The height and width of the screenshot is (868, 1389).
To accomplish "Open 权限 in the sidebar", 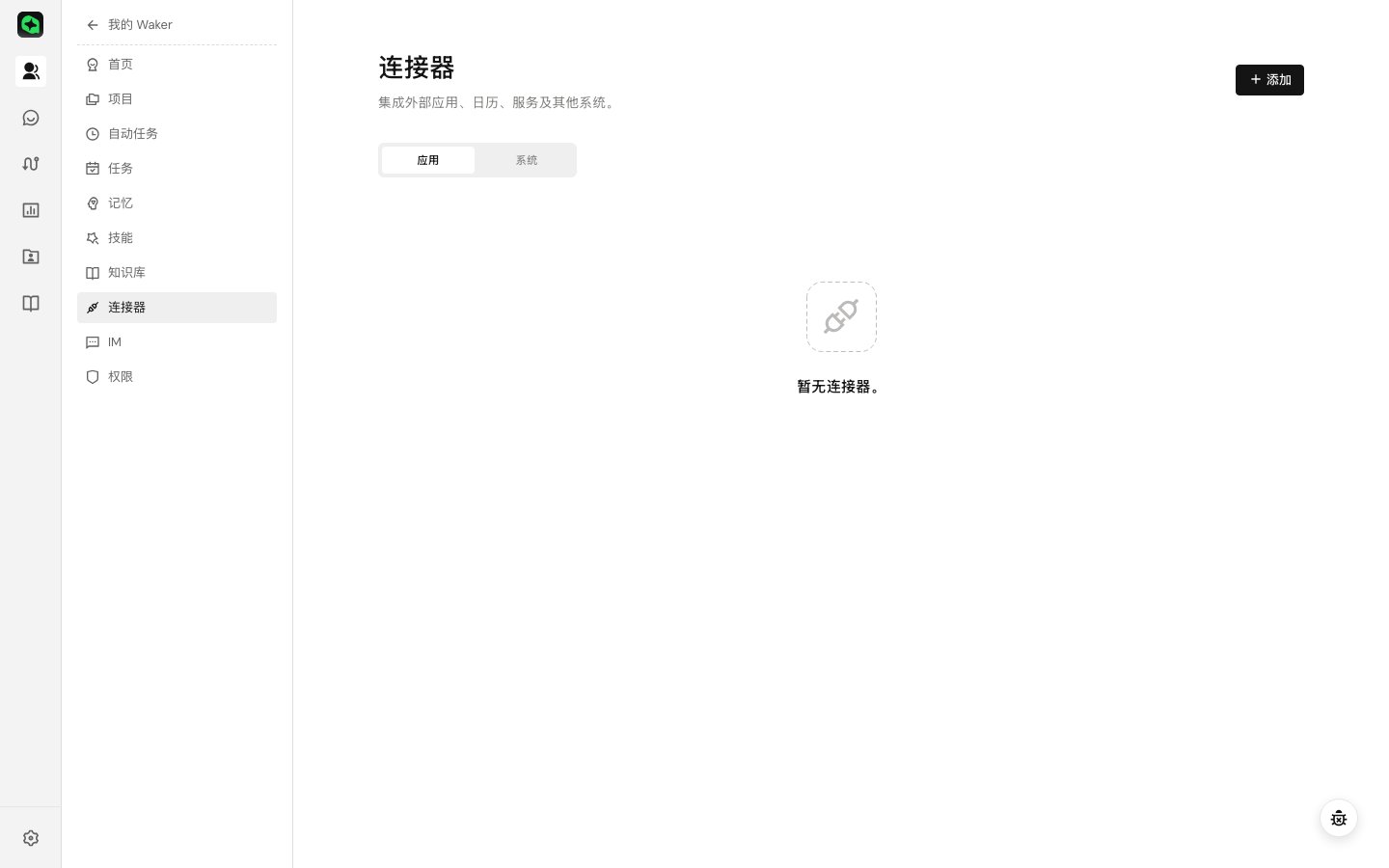I will 177,377.
